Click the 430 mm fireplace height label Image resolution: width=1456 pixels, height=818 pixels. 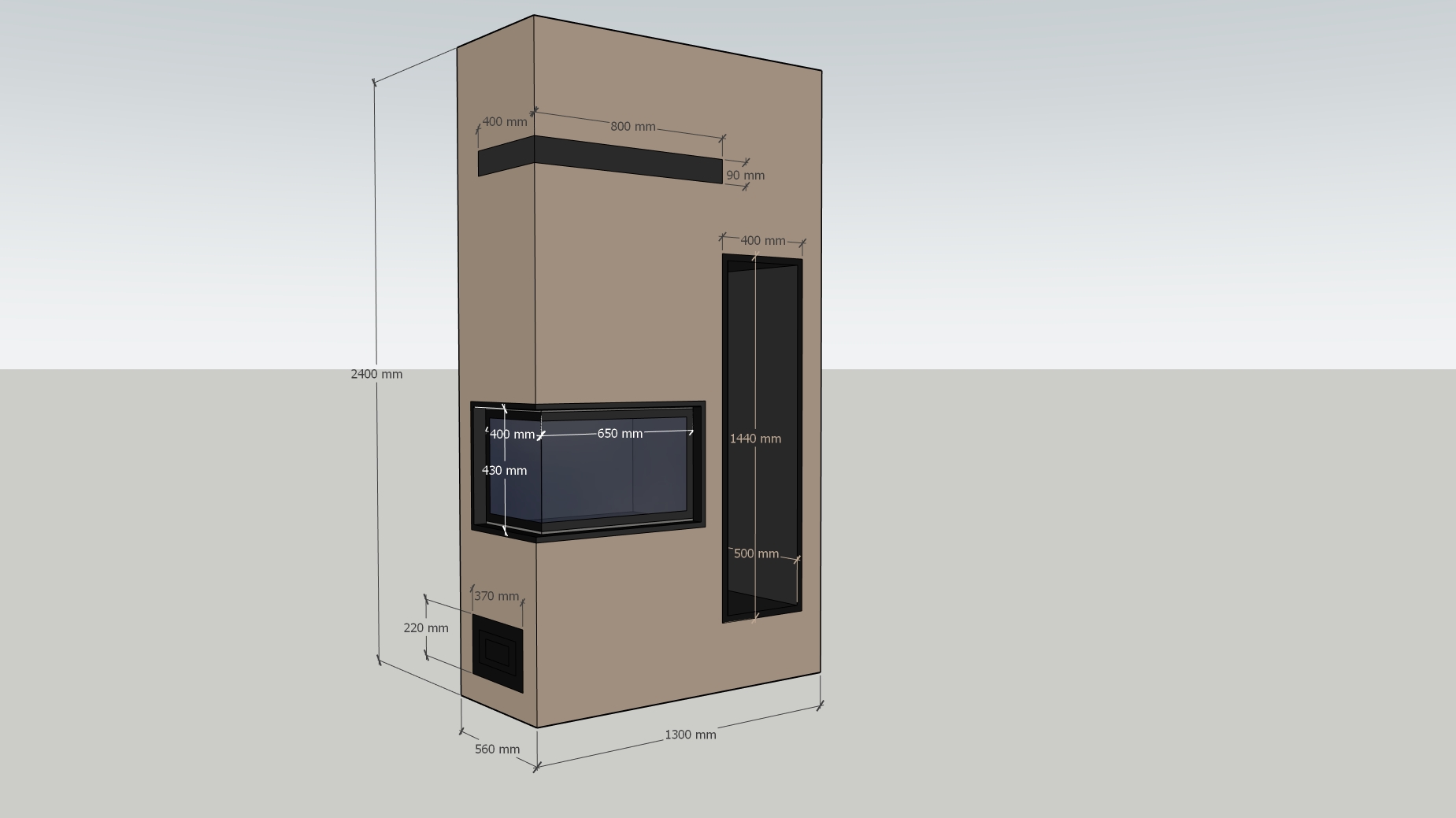point(504,470)
